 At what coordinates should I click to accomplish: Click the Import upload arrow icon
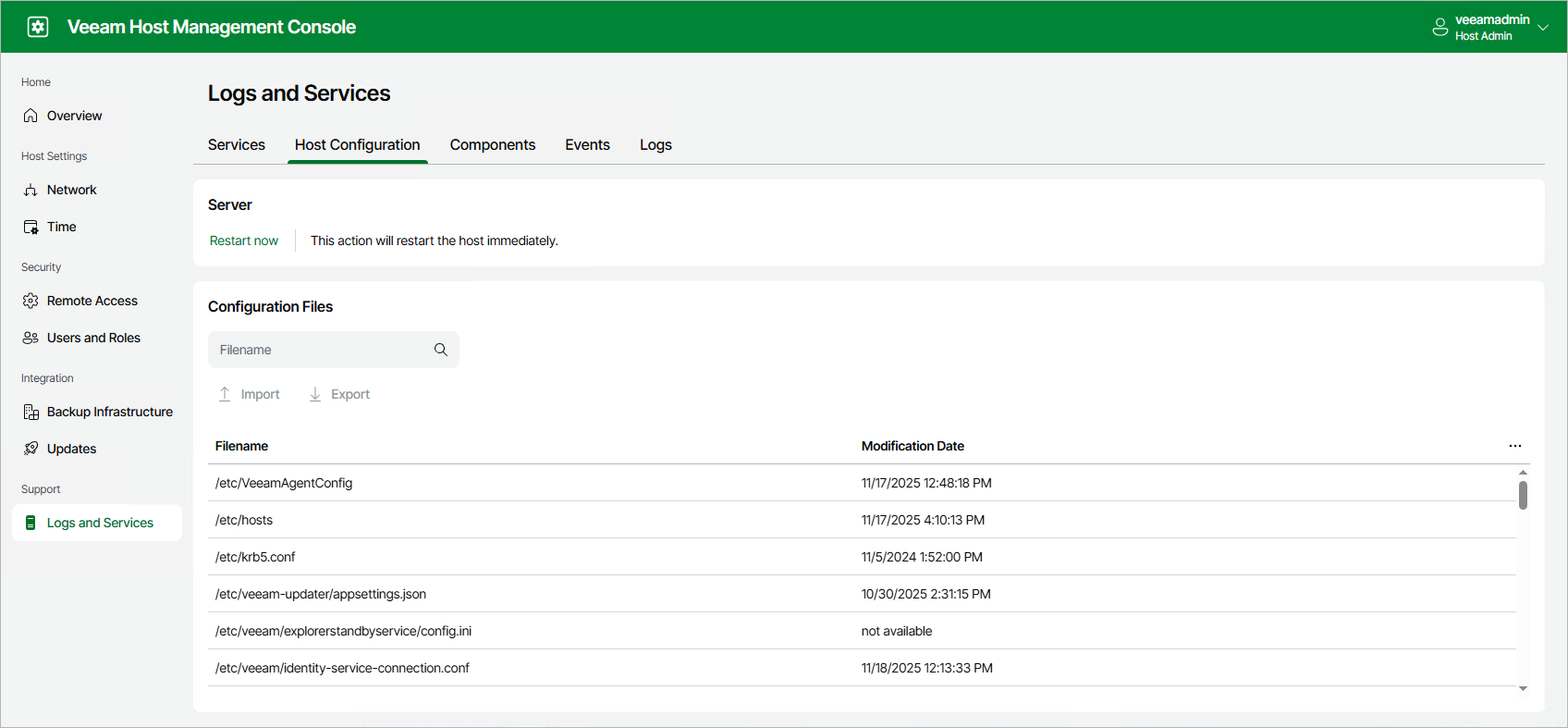[x=225, y=394]
